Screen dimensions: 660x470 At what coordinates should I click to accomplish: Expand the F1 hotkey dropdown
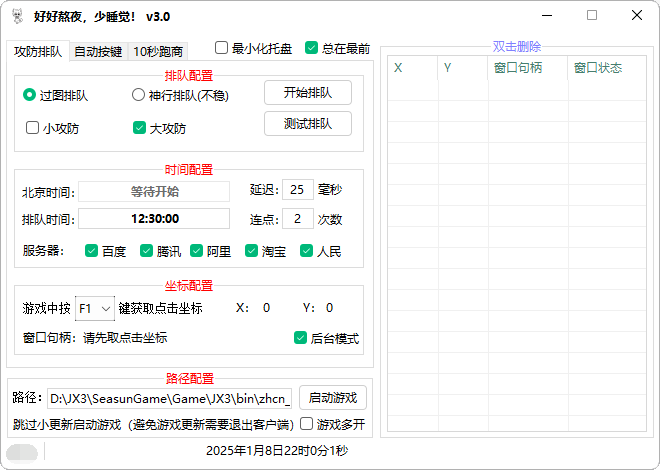coord(95,308)
